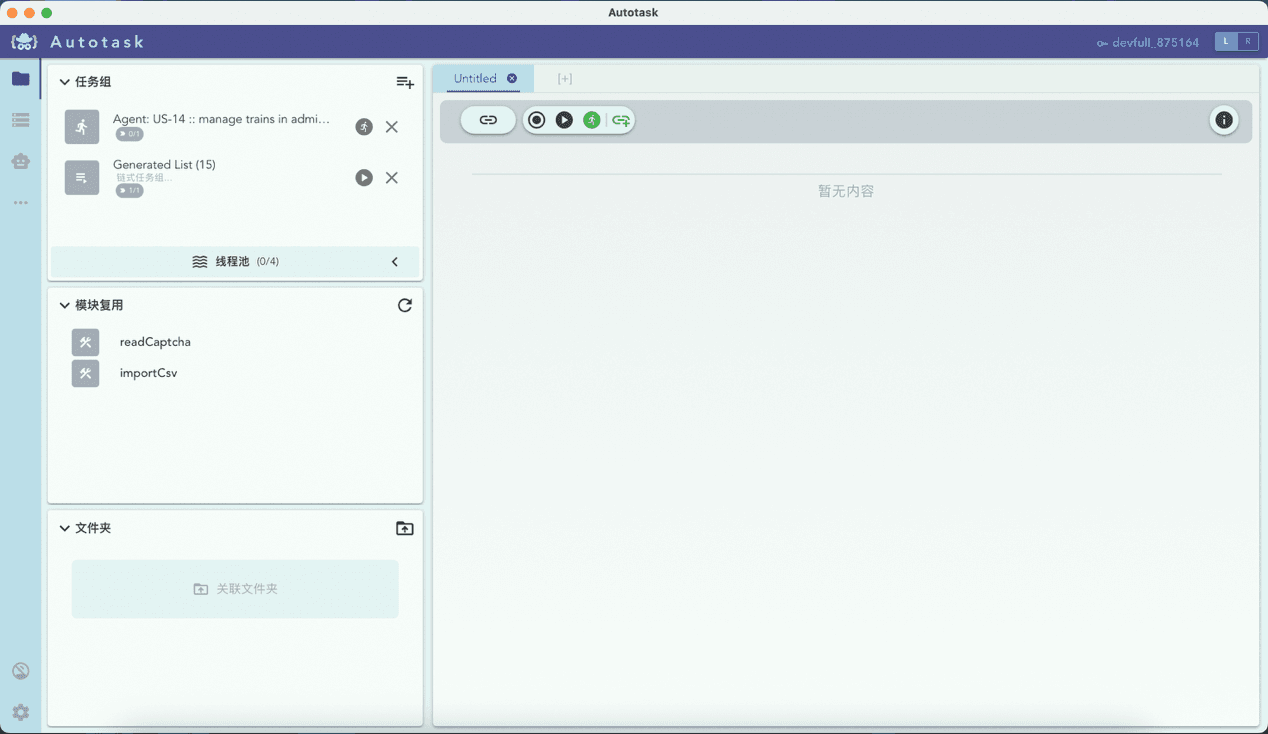Click the 关联文件夹 button
The height and width of the screenshot is (734, 1268).
(x=235, y=589)
